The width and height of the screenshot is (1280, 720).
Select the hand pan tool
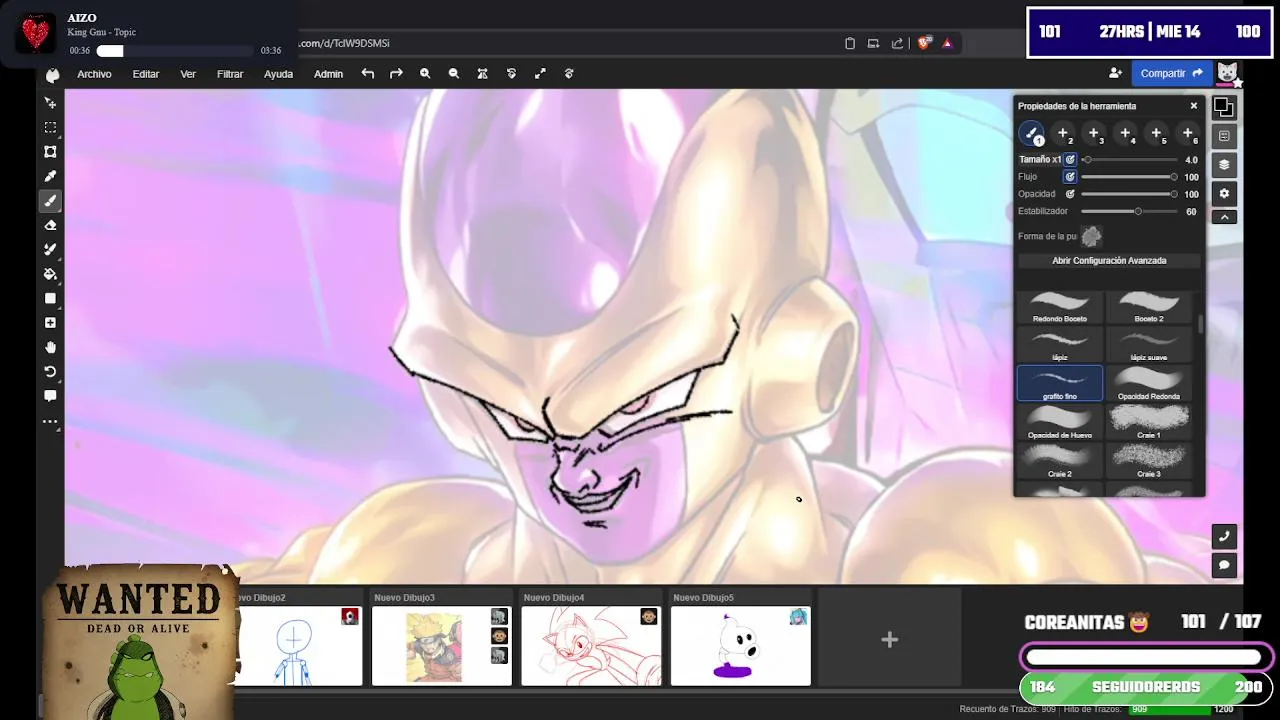(x=51, y=347)
